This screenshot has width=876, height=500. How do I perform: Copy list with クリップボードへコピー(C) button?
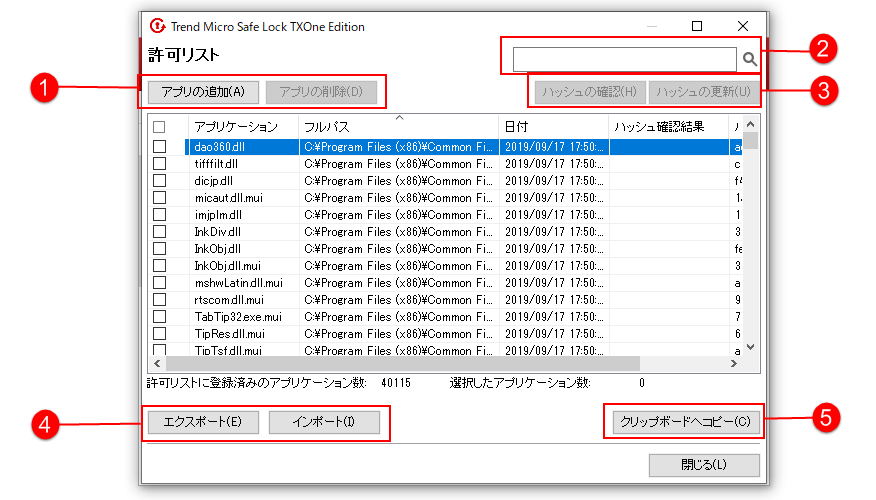pos(684,421)
